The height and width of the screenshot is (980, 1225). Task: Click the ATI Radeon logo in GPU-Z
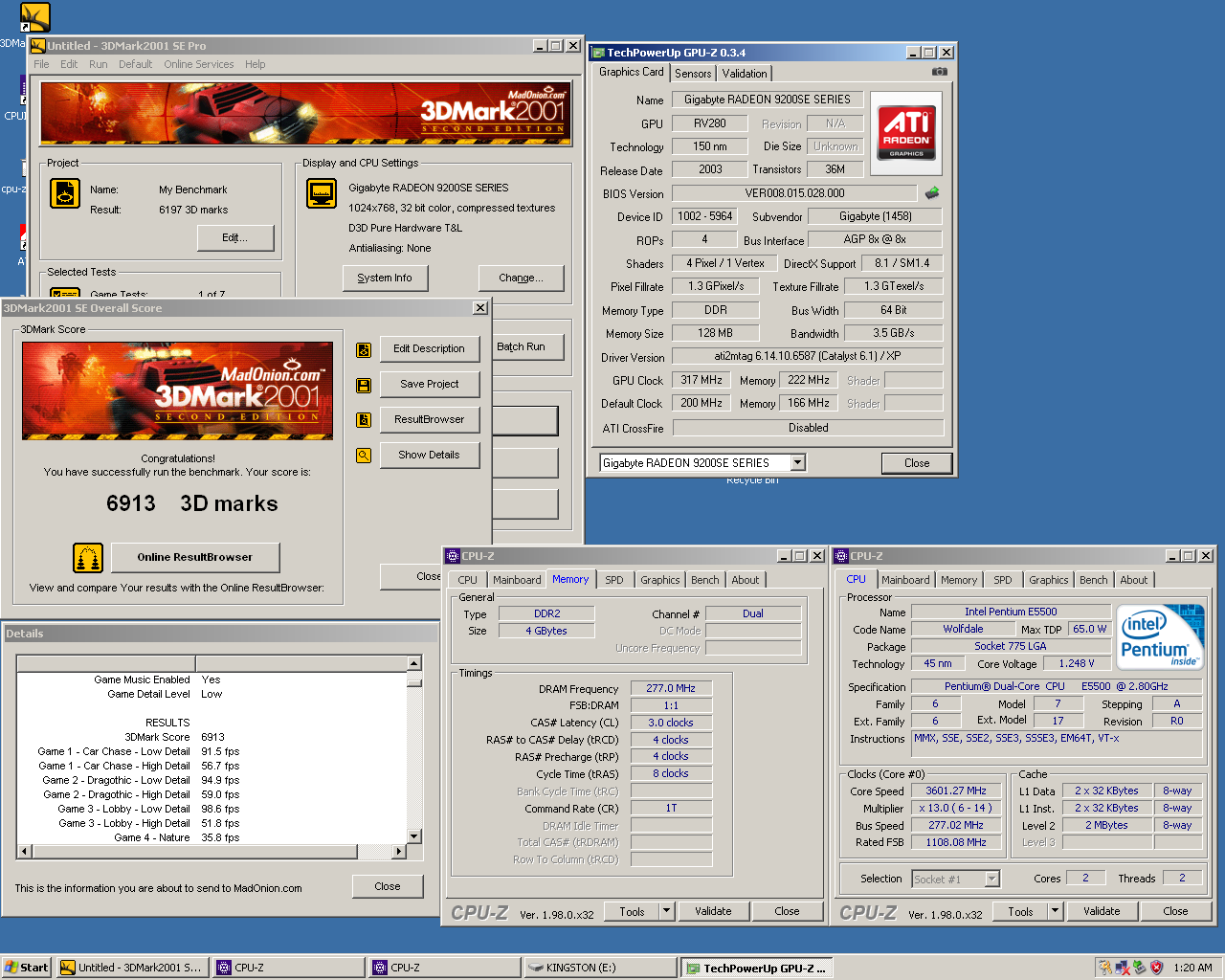coord(906,132)
